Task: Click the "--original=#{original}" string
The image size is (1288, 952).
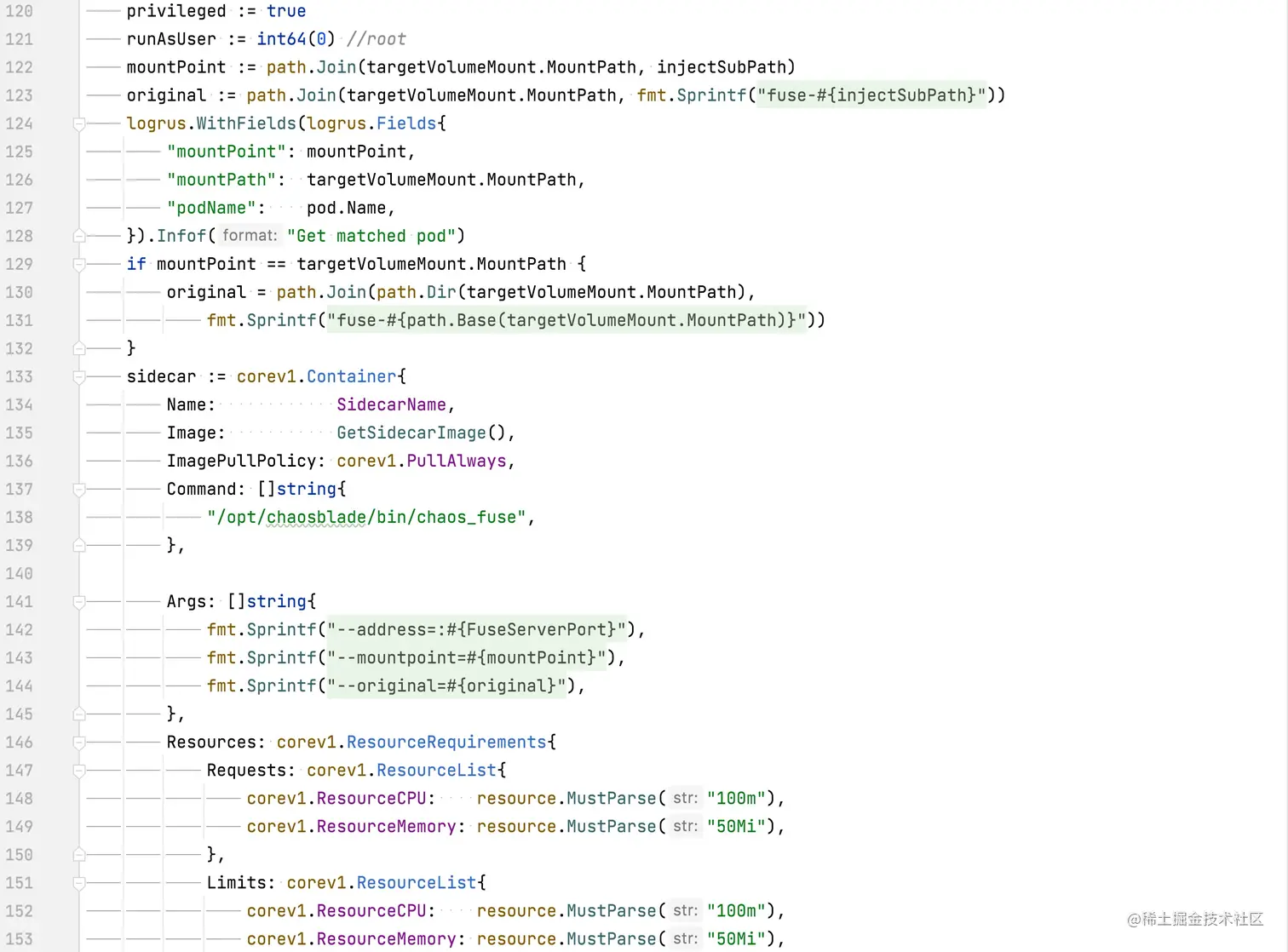Action: pos(446,685)
